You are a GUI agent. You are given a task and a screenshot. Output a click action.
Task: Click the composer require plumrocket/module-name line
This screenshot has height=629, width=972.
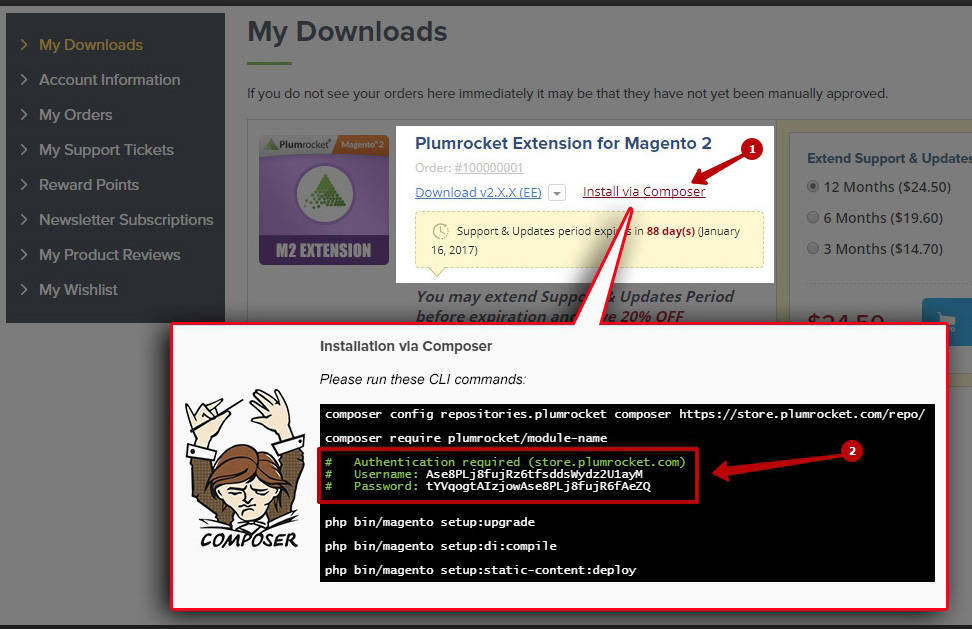point(466,438)
